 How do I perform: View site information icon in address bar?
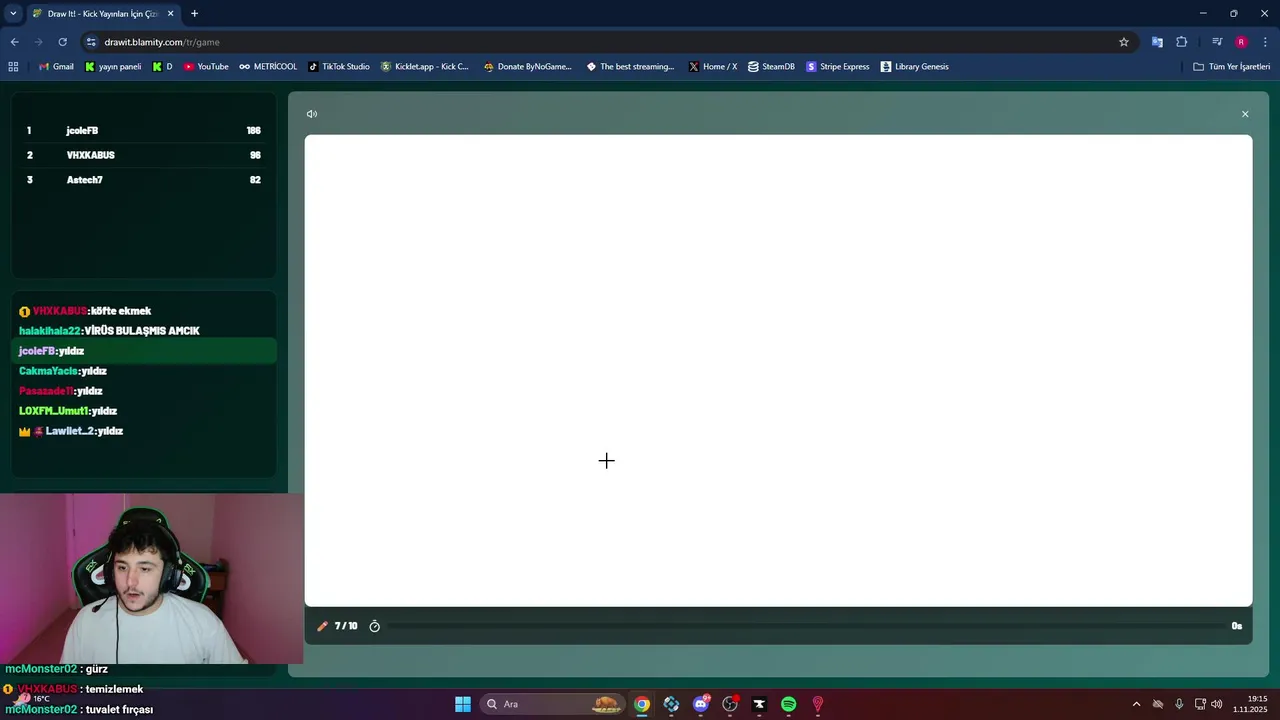(91, 42)
